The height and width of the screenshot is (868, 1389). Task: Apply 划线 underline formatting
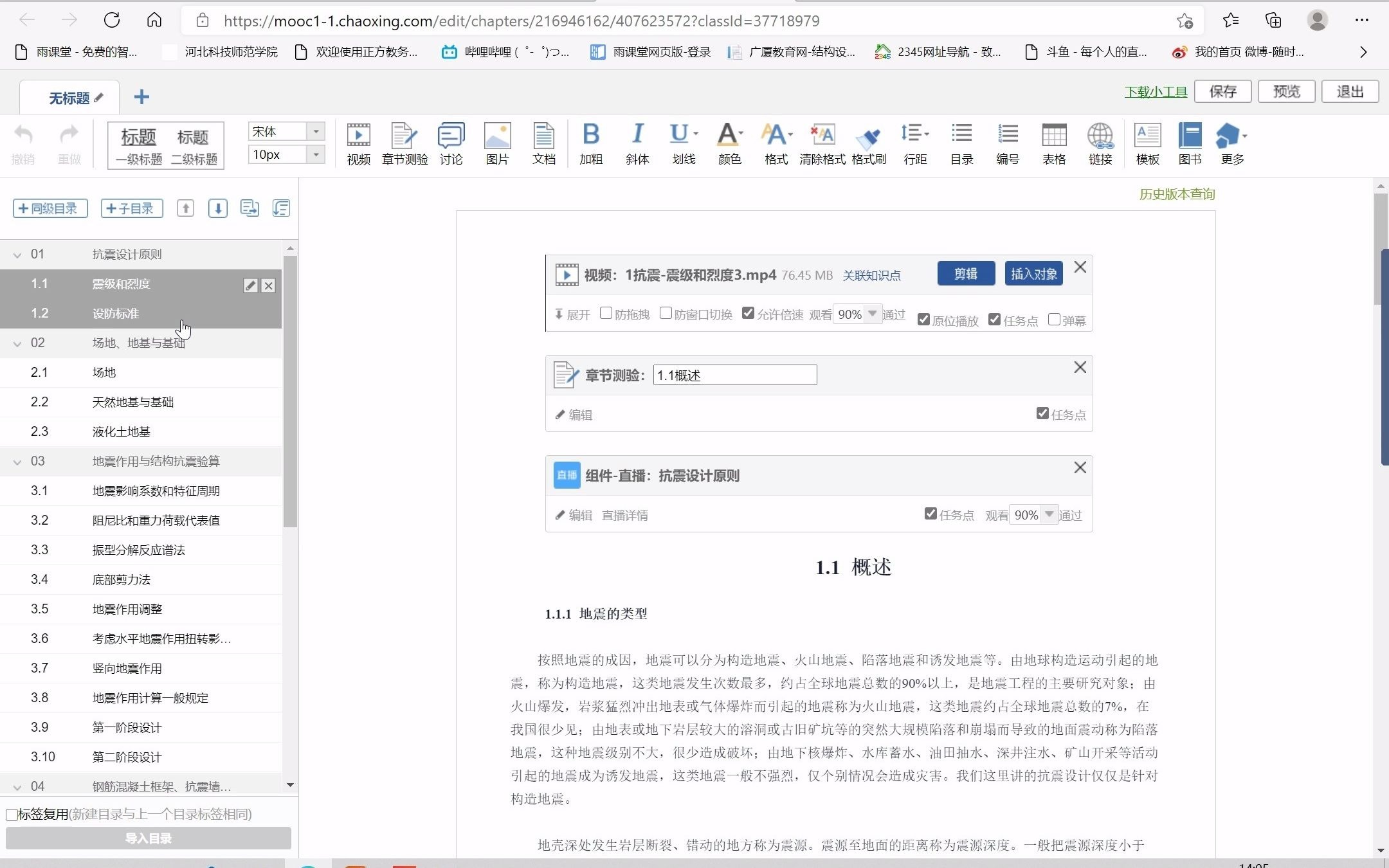[683, 144]
